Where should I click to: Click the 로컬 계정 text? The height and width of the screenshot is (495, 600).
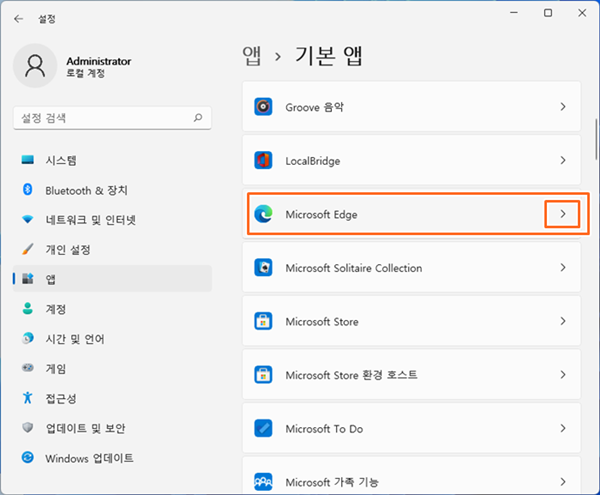pos(85,73)
